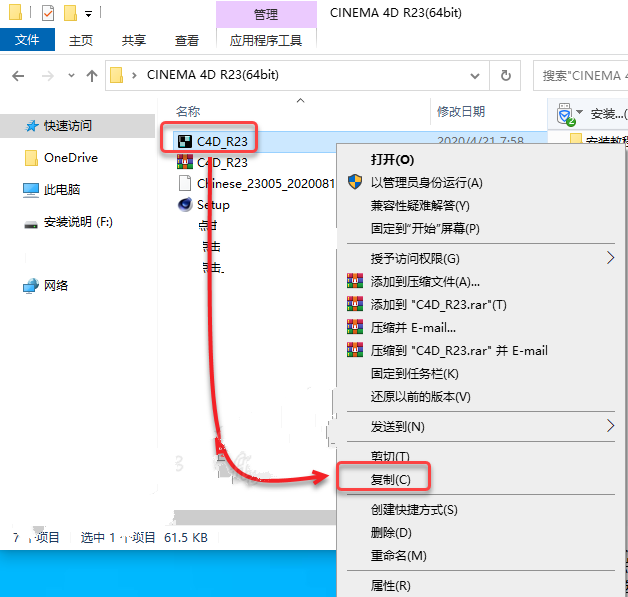628x597 pixels.
Task: Choose 删除(D) in context menu
Action: coord(391,533)
